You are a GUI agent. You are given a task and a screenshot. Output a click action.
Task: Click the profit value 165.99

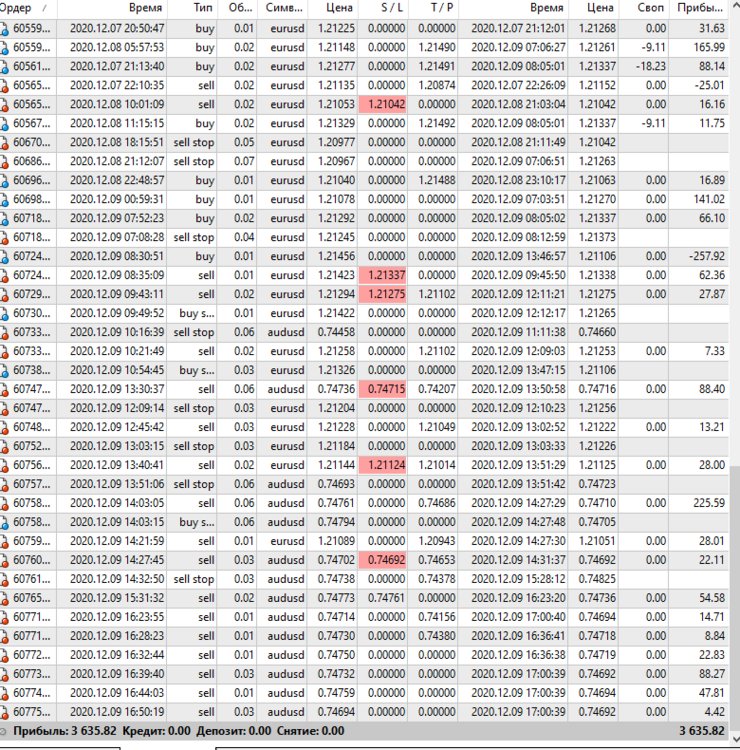point(709,47)
